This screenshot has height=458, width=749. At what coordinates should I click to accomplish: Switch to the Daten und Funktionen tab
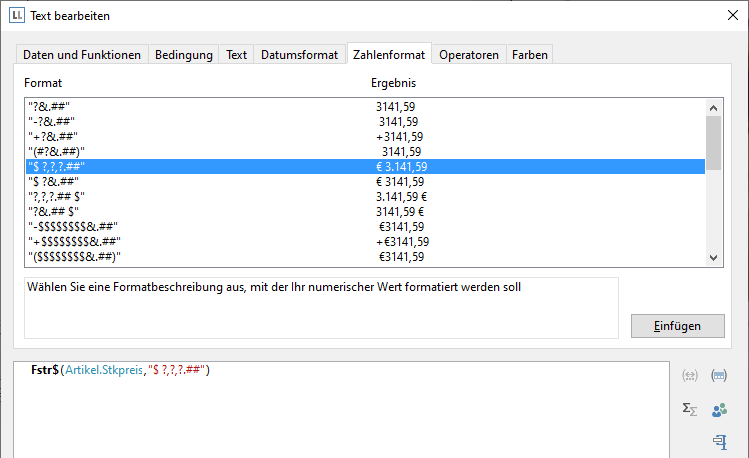(x=82, y=55)
